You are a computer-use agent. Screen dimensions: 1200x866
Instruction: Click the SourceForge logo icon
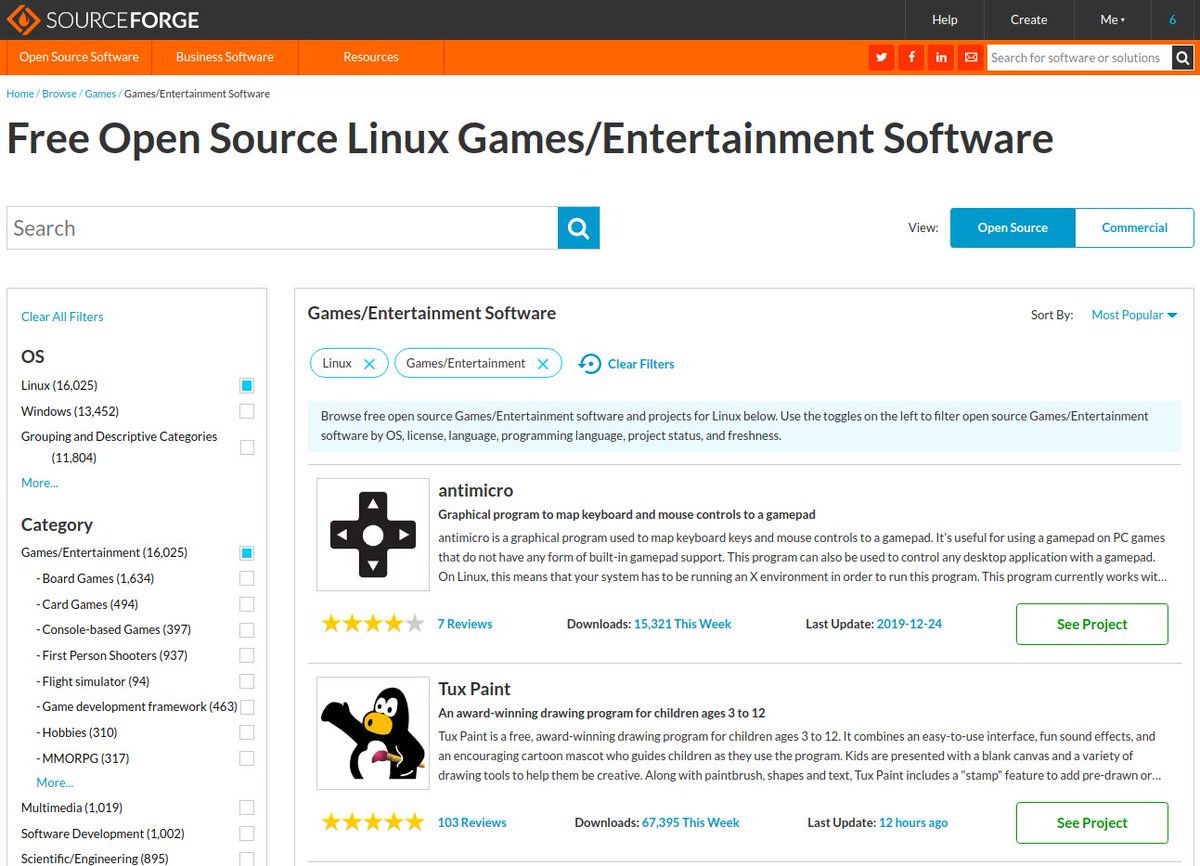click(x=24, y=20)
